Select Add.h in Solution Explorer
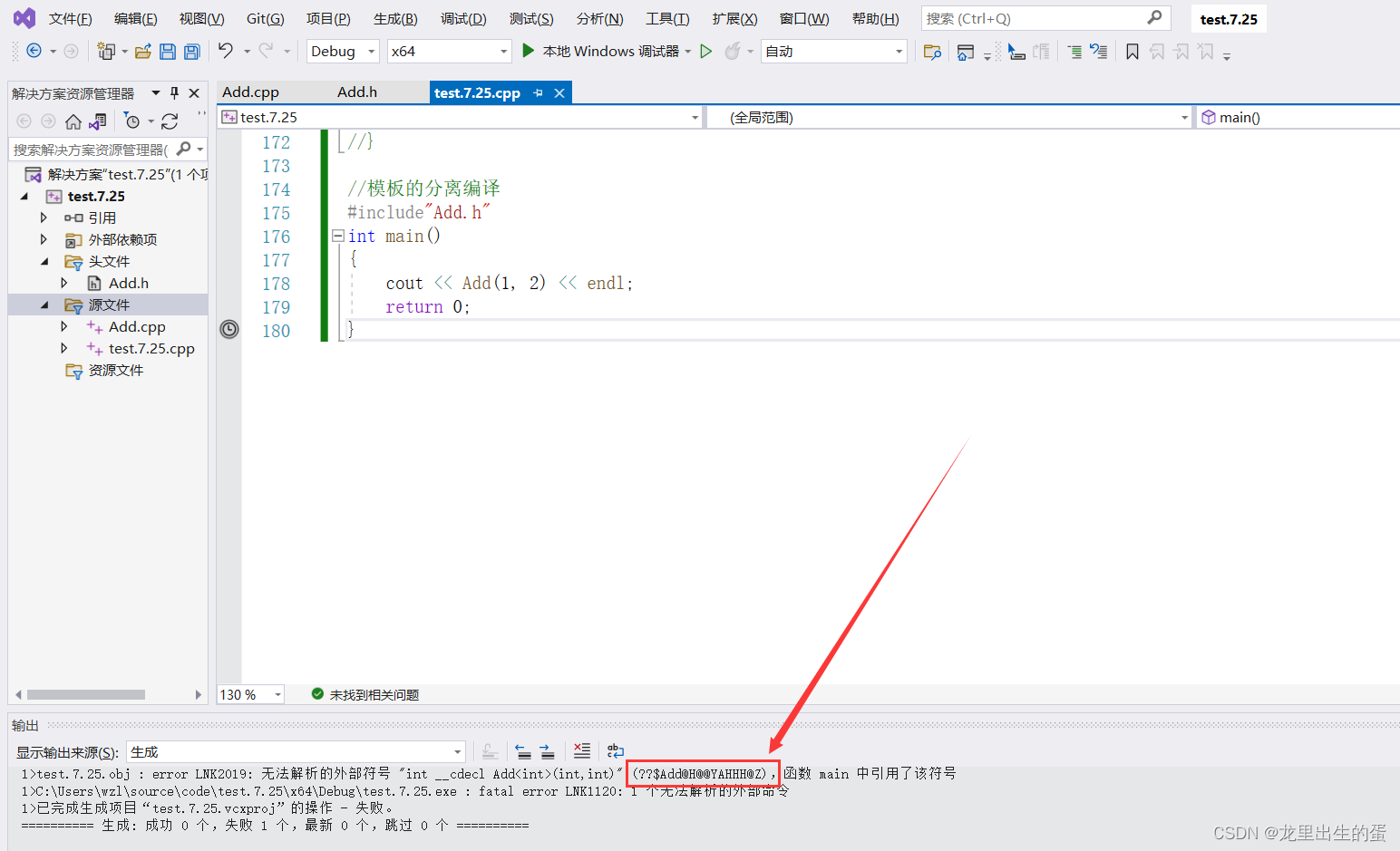The image size is (1400, 851). point(129,284)
